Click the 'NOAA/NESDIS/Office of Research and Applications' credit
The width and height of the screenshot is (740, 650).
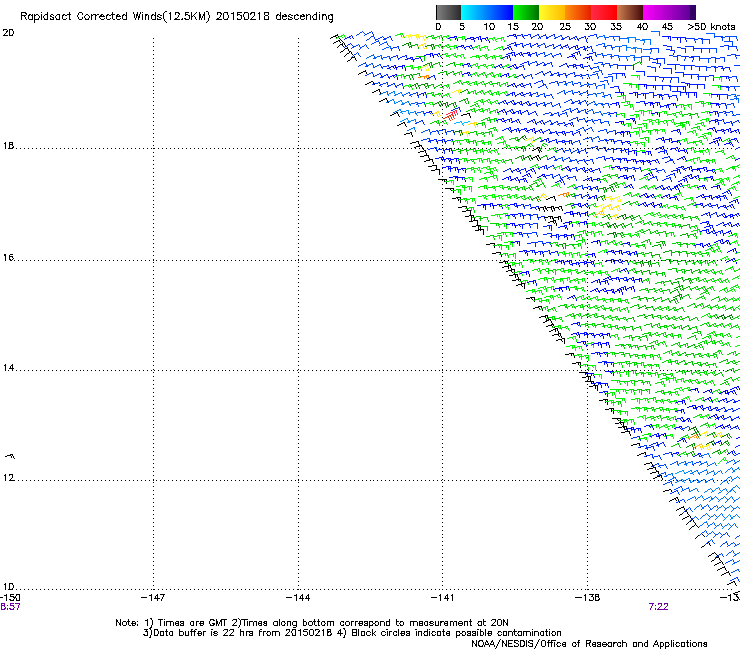[589, 644]
